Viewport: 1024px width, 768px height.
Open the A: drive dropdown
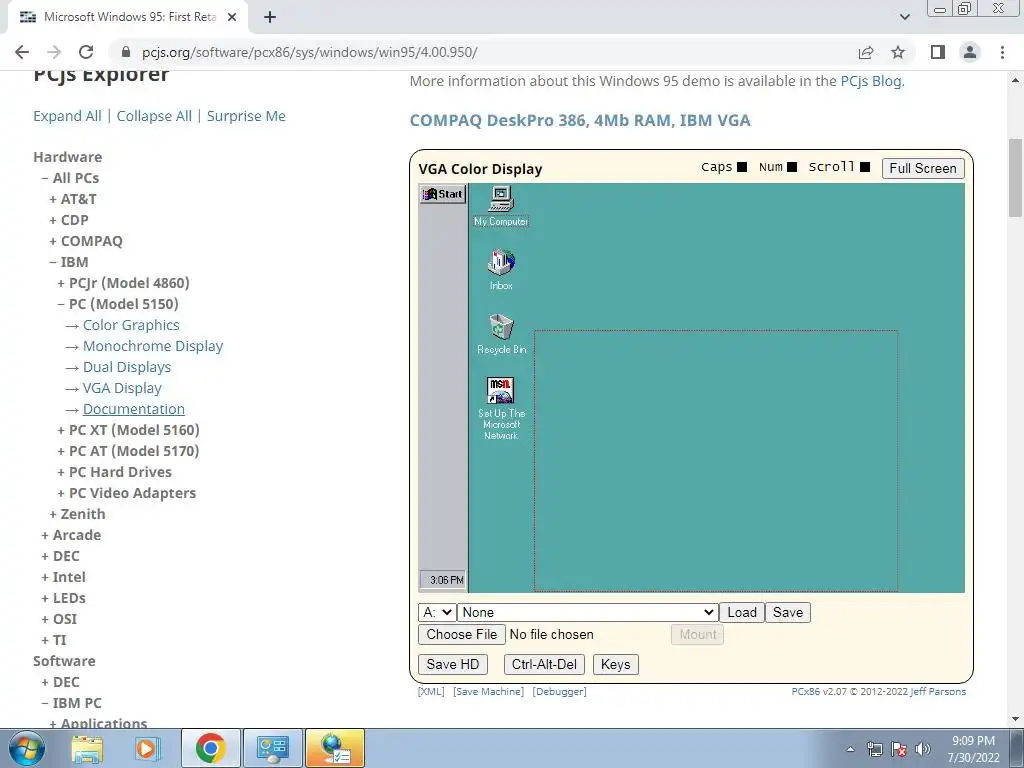(x=436, y=613)
